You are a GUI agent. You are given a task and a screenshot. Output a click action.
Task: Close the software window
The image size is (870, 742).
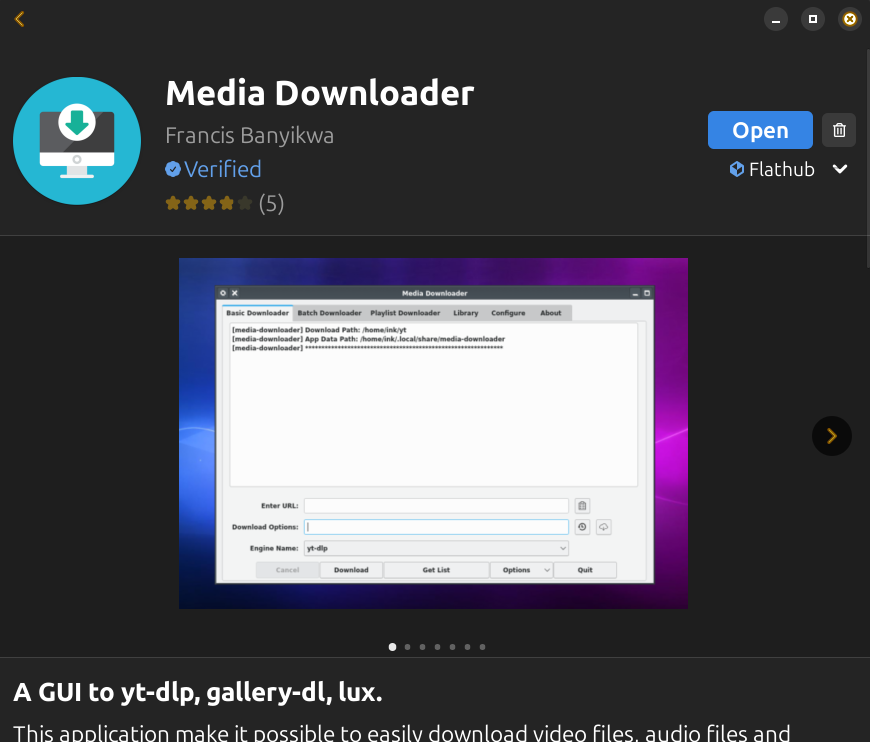tap(849, 19)
